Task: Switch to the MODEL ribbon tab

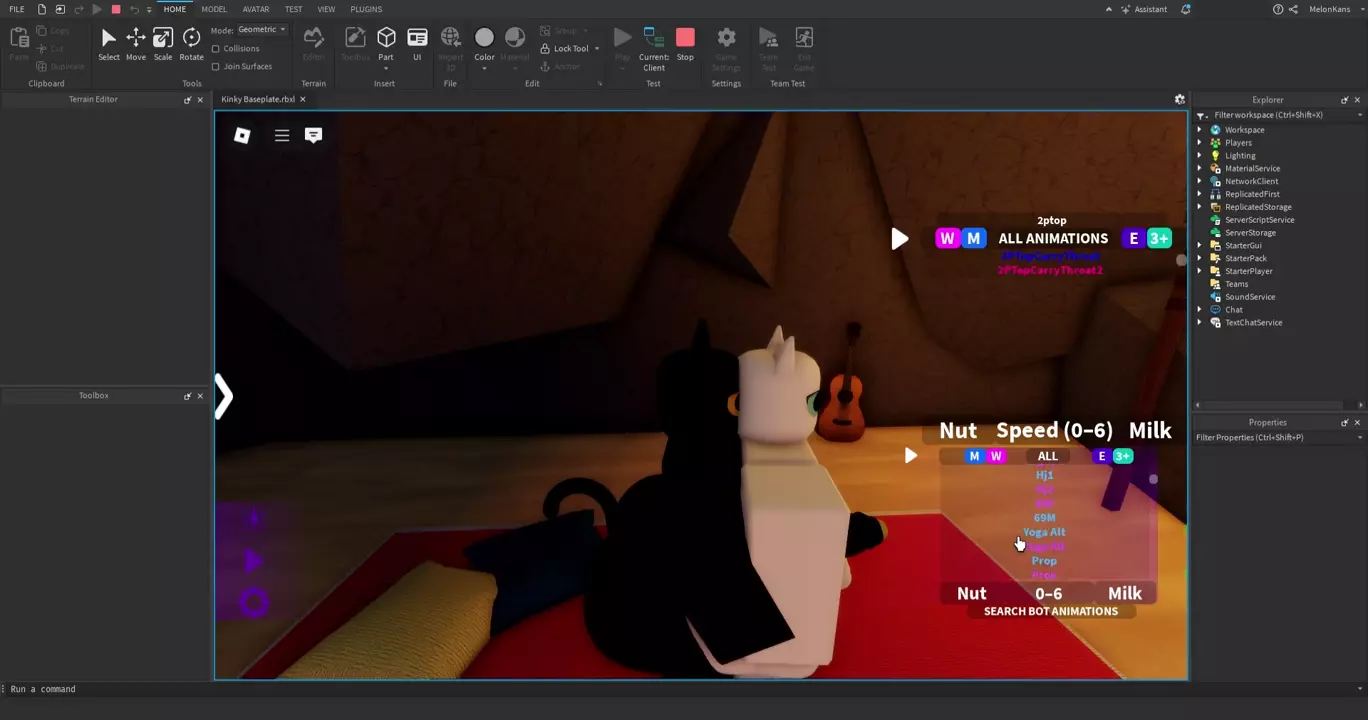Action: tap(214, 9)
